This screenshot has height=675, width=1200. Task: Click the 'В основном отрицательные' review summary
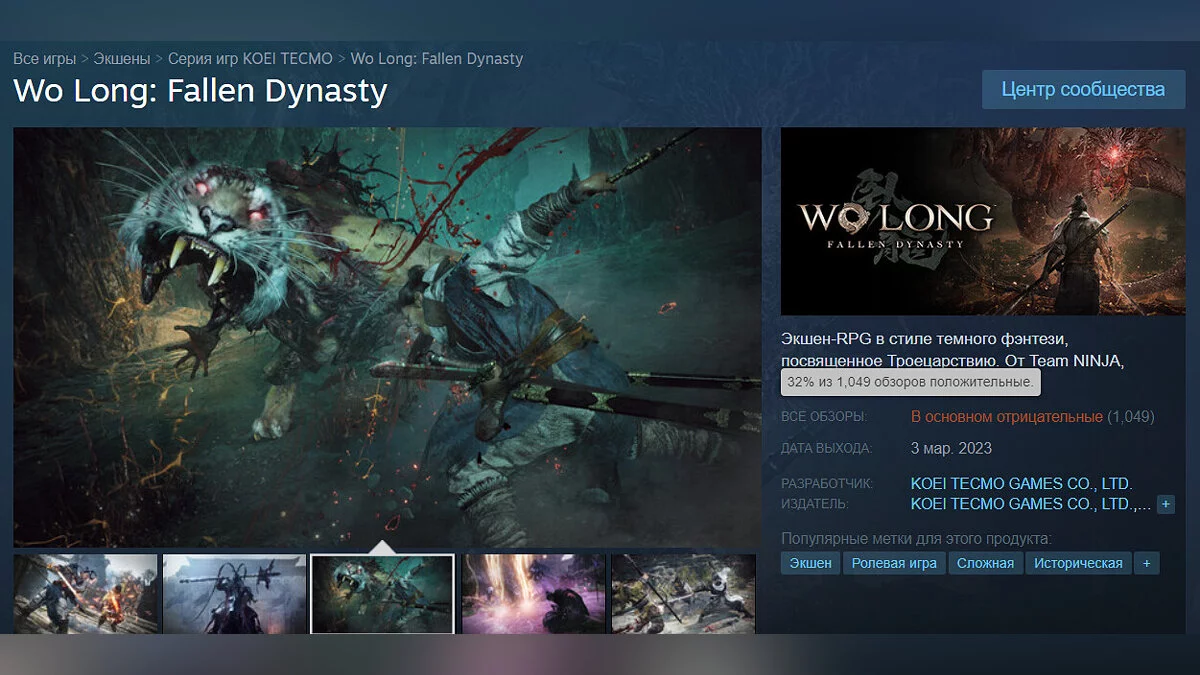(1007, 416)
